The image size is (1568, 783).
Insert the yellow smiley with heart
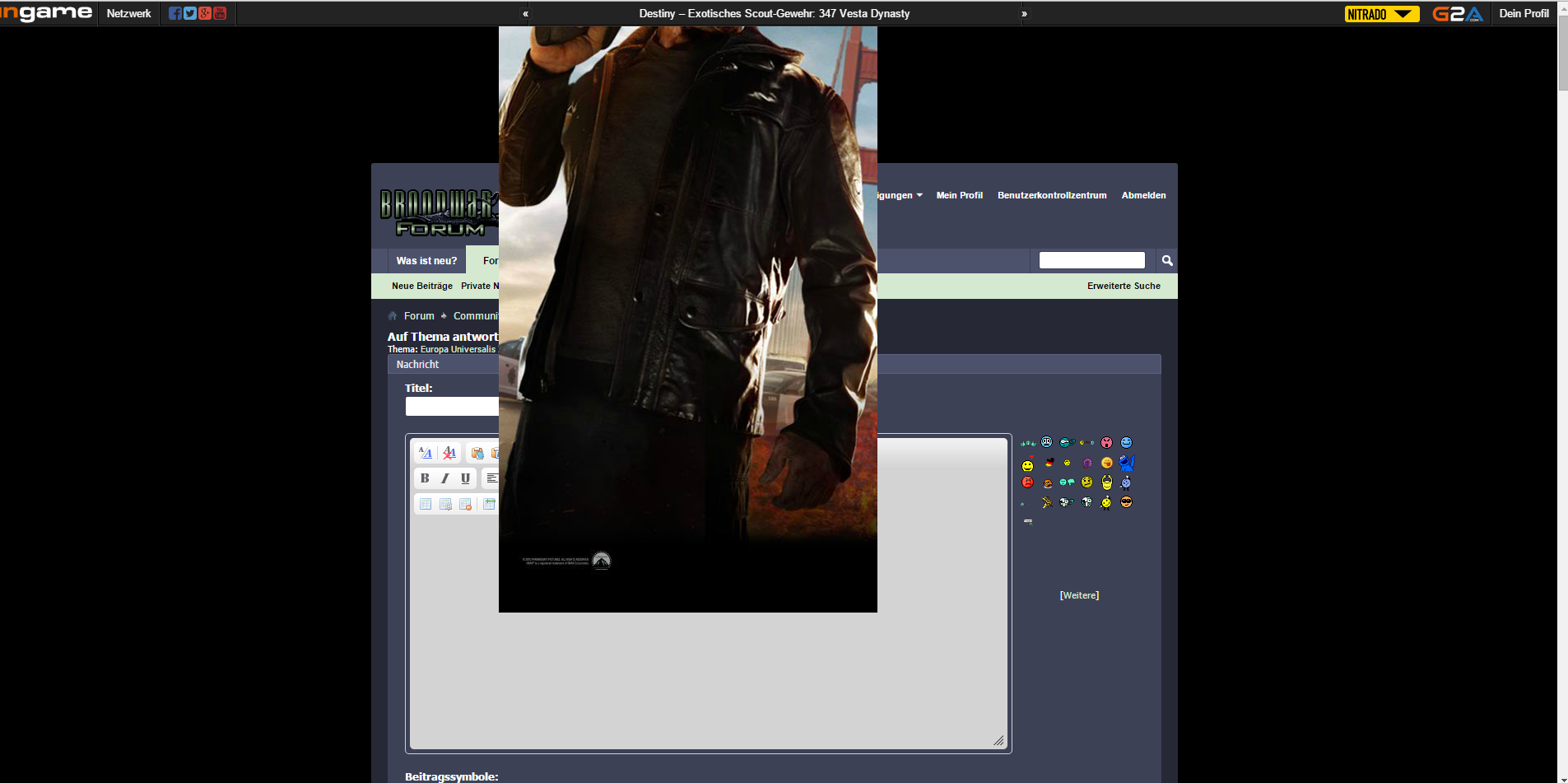pyautogui.click(x=1028, y=464)
